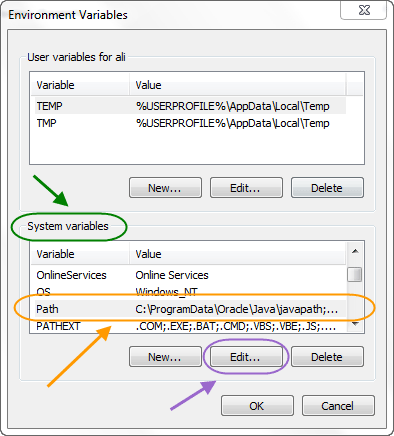Select the OnlineServices system variable

click(x=189, y=275)
